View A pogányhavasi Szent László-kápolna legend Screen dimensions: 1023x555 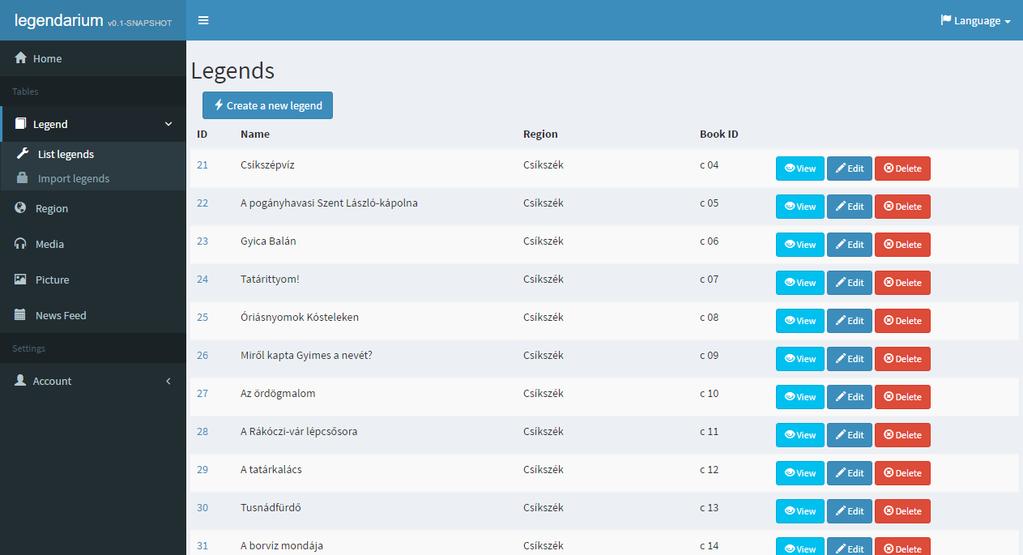(x=800, y=206)
